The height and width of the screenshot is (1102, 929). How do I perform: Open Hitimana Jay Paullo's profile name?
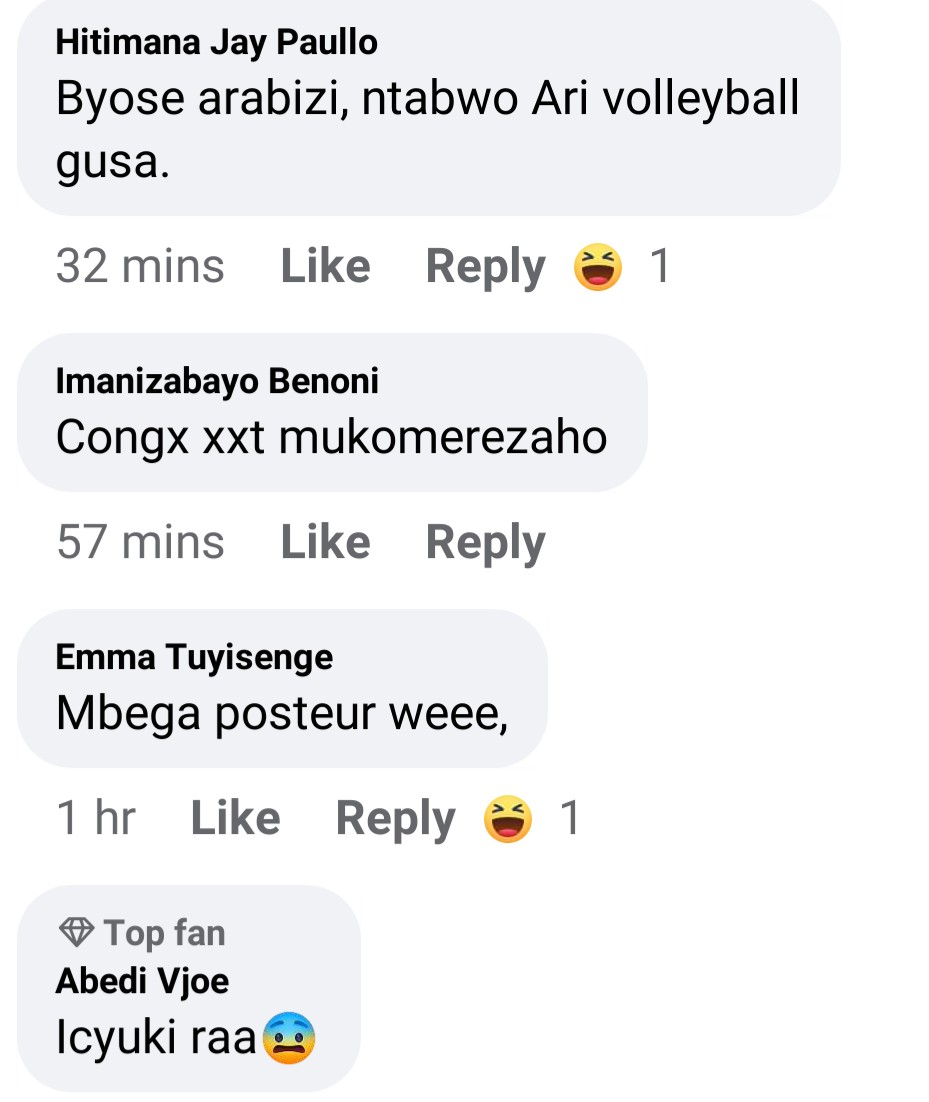pyautogui.click(x=216, y=42)
